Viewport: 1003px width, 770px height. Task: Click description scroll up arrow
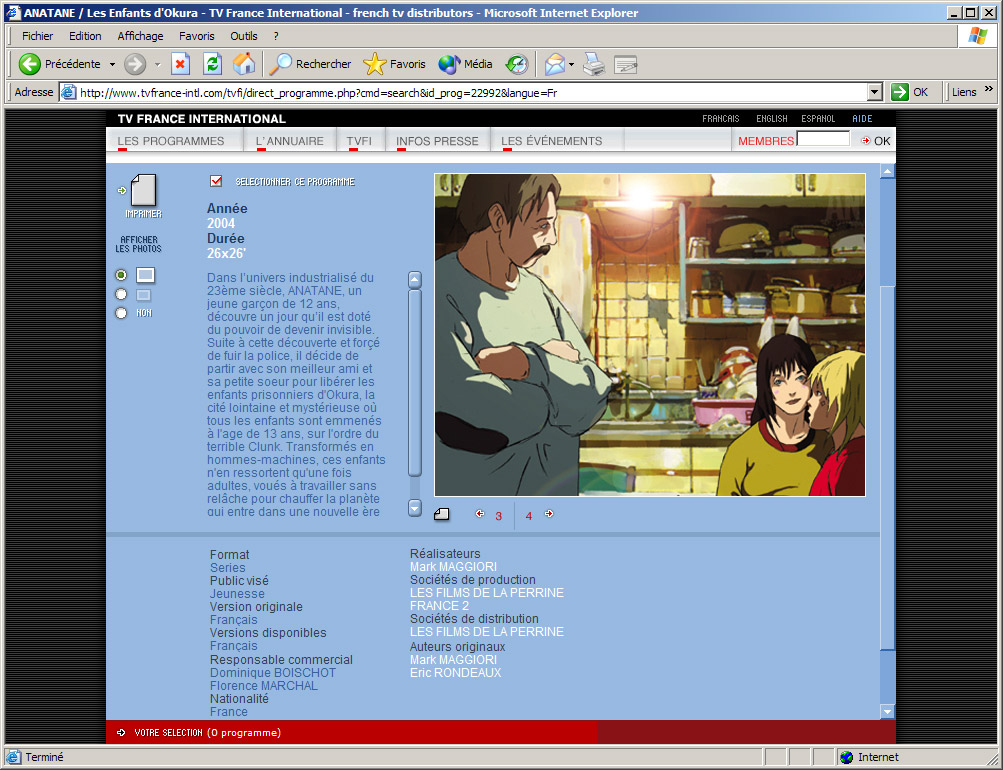(415, 279)
